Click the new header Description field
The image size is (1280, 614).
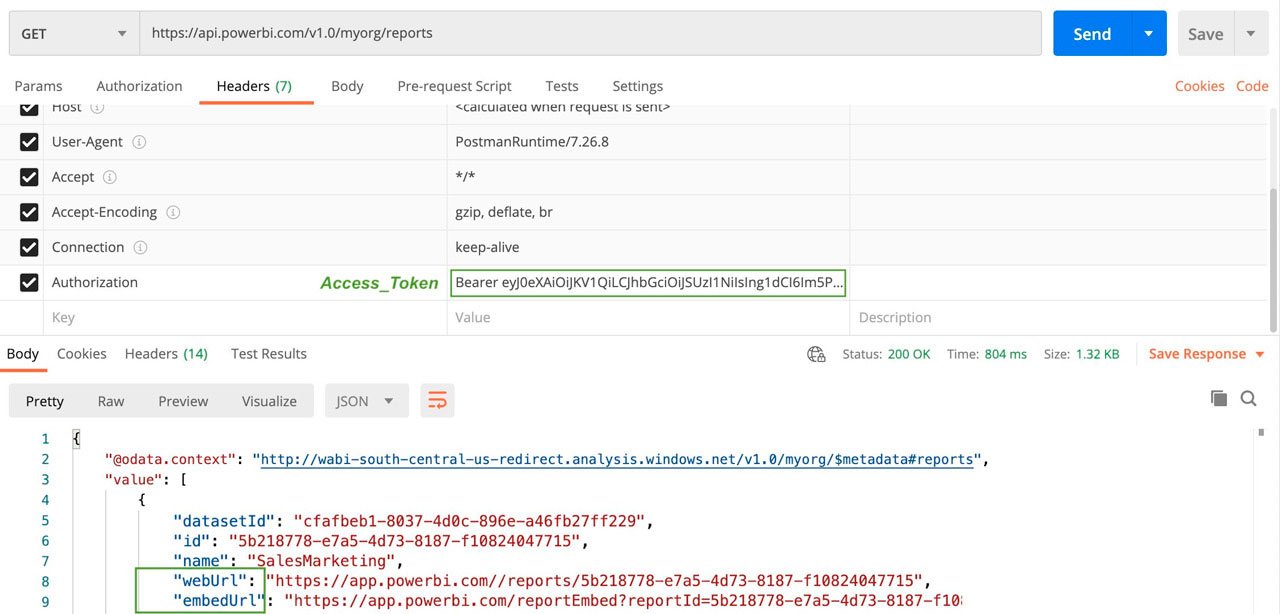[1058, 317]
